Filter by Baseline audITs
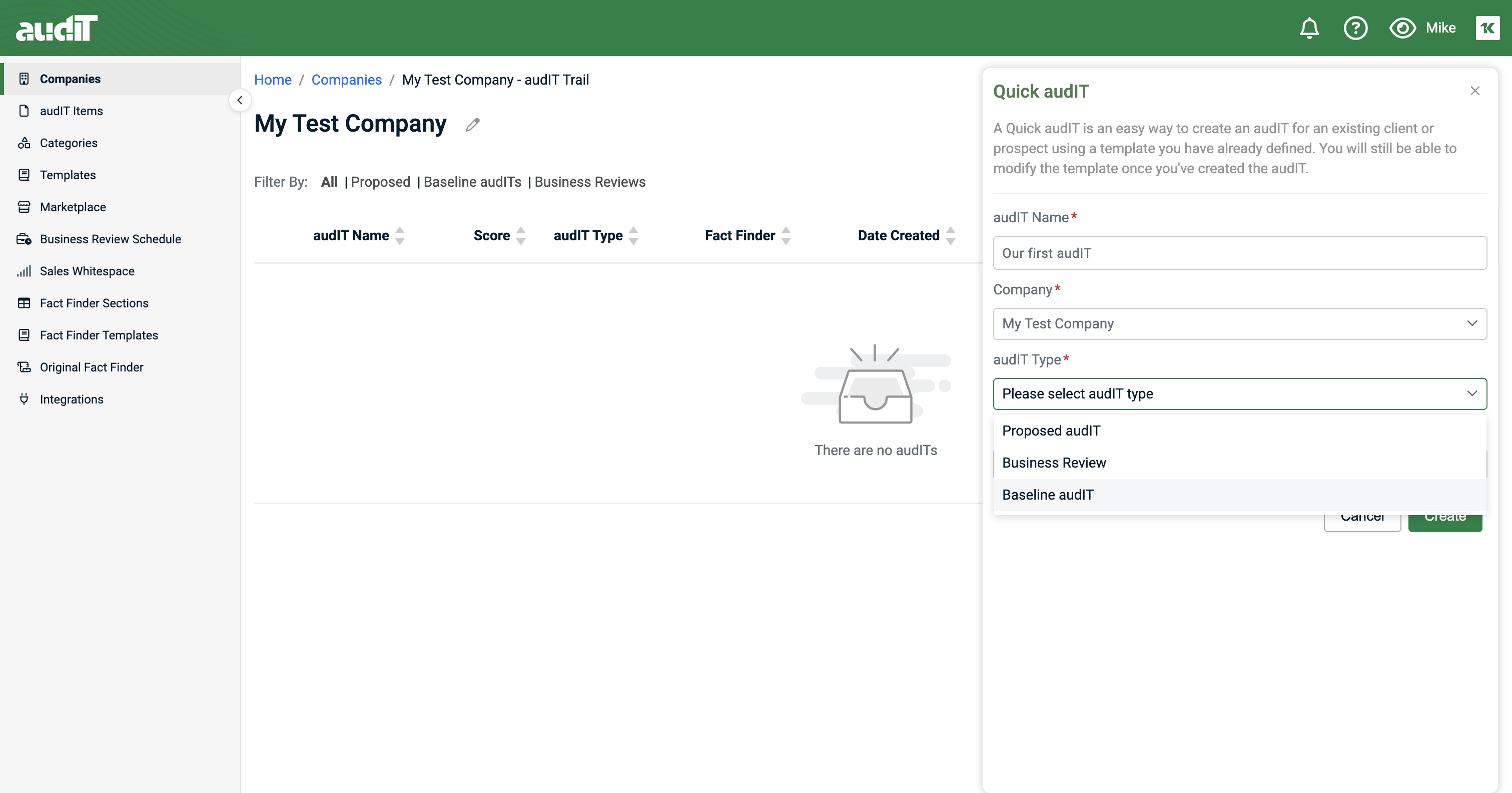 (472, 182)
